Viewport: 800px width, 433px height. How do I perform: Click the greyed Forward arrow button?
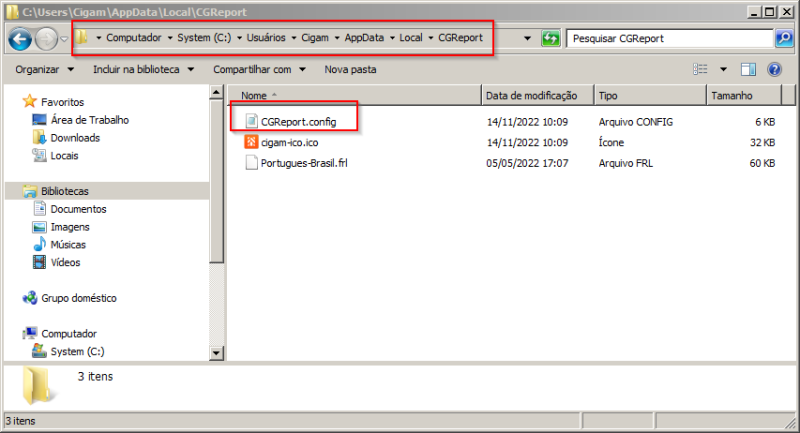pos(46,39)
